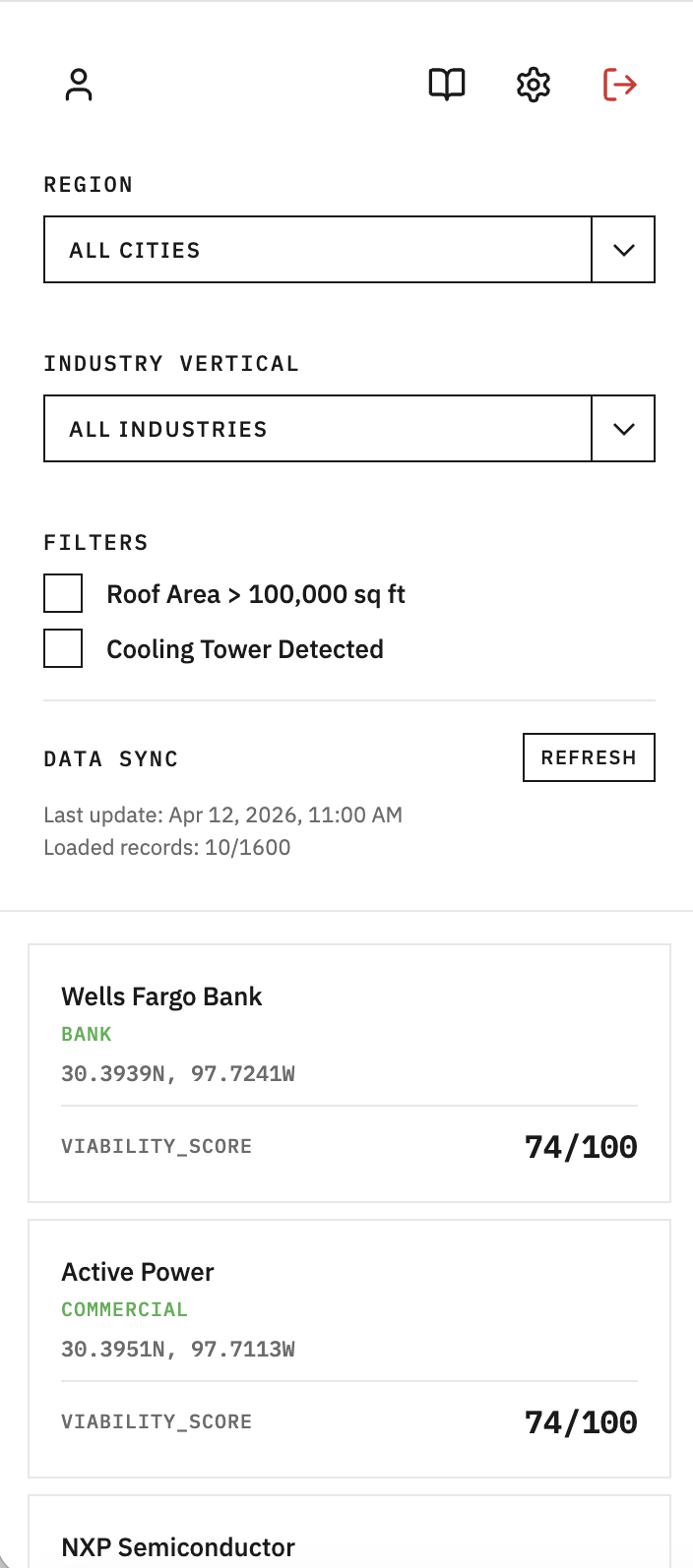
Task: Expand the Region dropdown arrow
Action: click(x=623, y=250)
